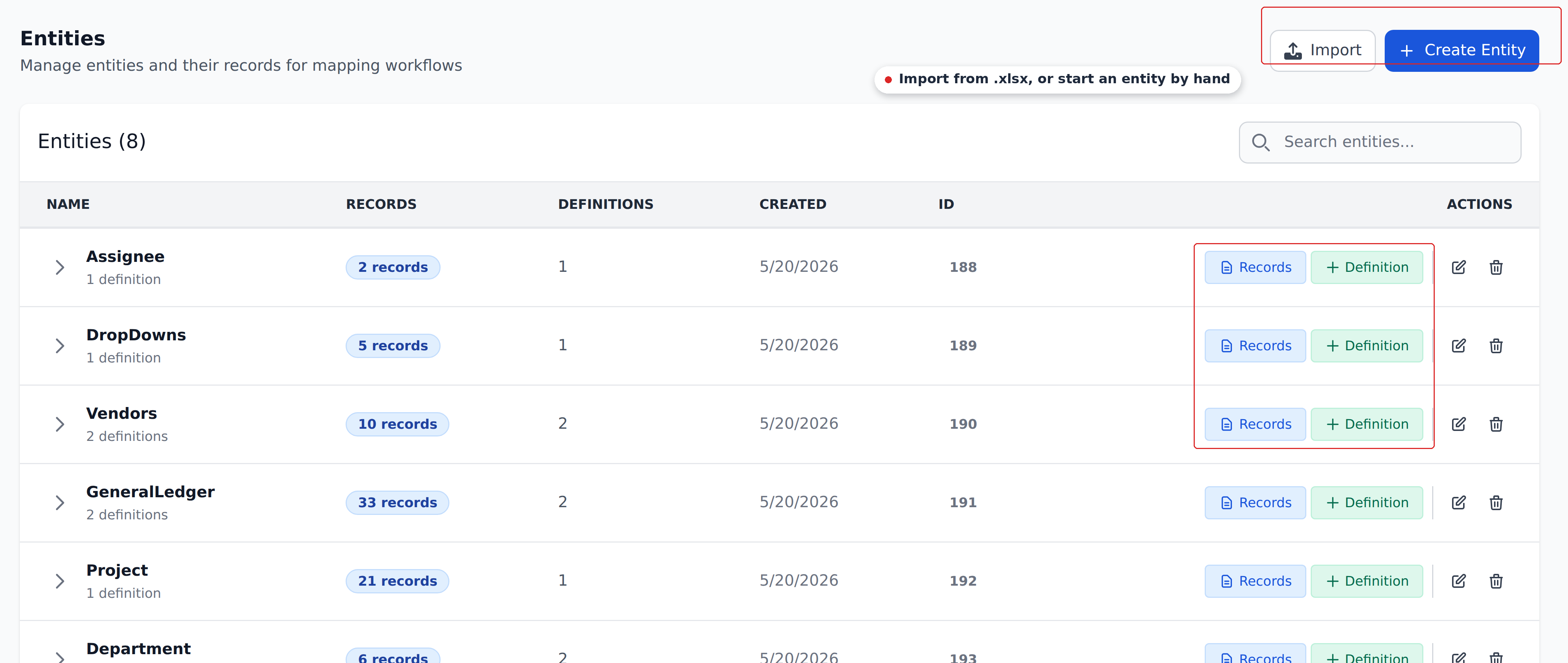Click the search magnifier icon

(x=1261, y=142)
